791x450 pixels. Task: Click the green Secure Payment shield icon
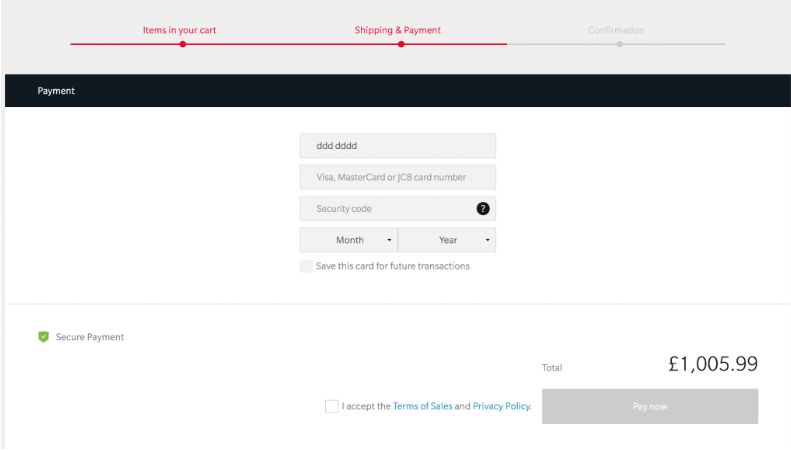click(43, 336)
